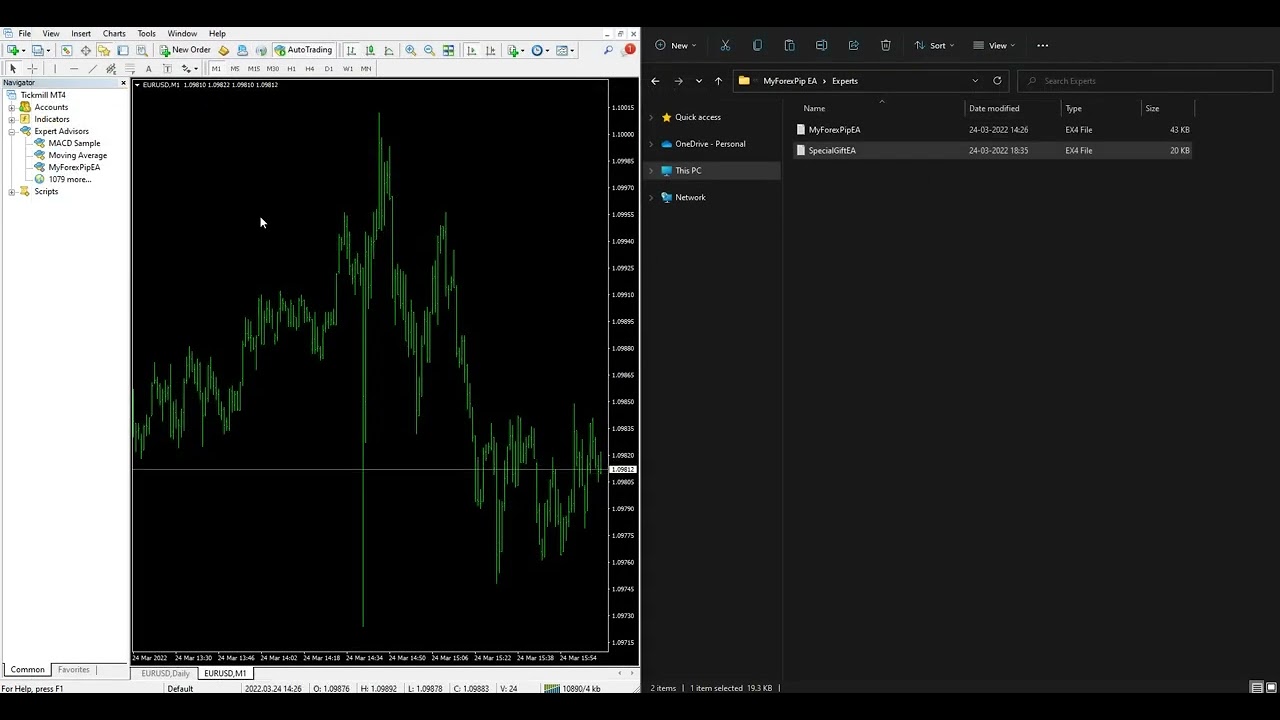The width and height of the screenshot is (1280, 720).
Task: Switch chart to line chart
Action: (389, 50)
